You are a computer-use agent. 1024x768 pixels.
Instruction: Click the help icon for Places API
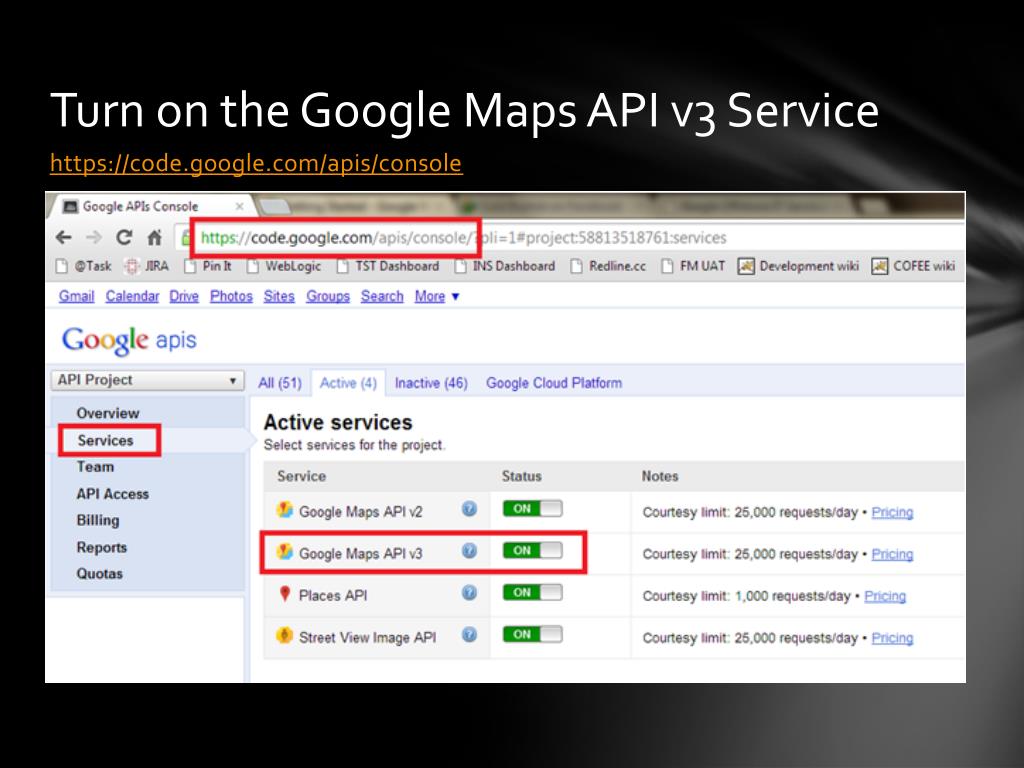coord(469,592)
